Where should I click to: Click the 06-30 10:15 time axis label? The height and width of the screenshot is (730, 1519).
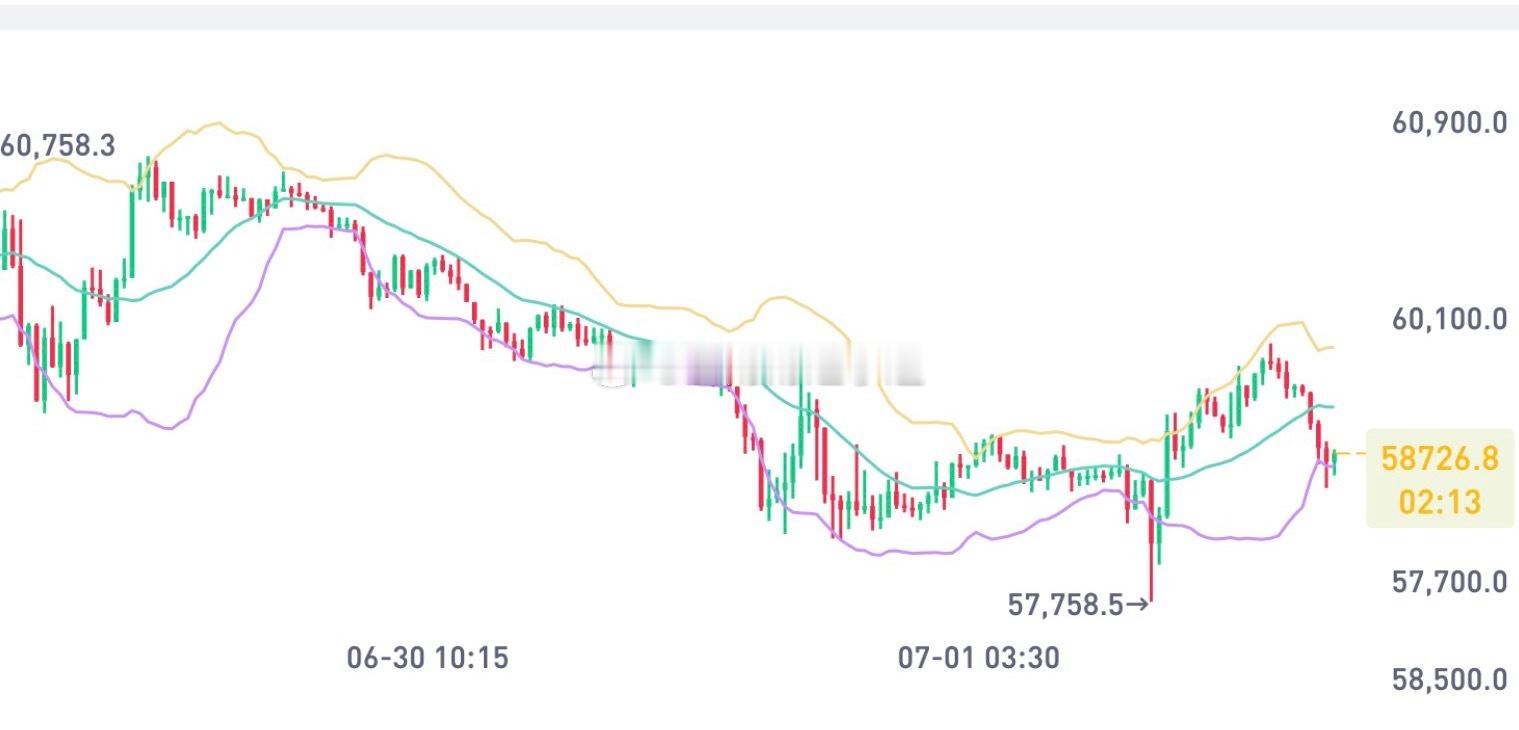pyautogui.click(x=428, y=658)
